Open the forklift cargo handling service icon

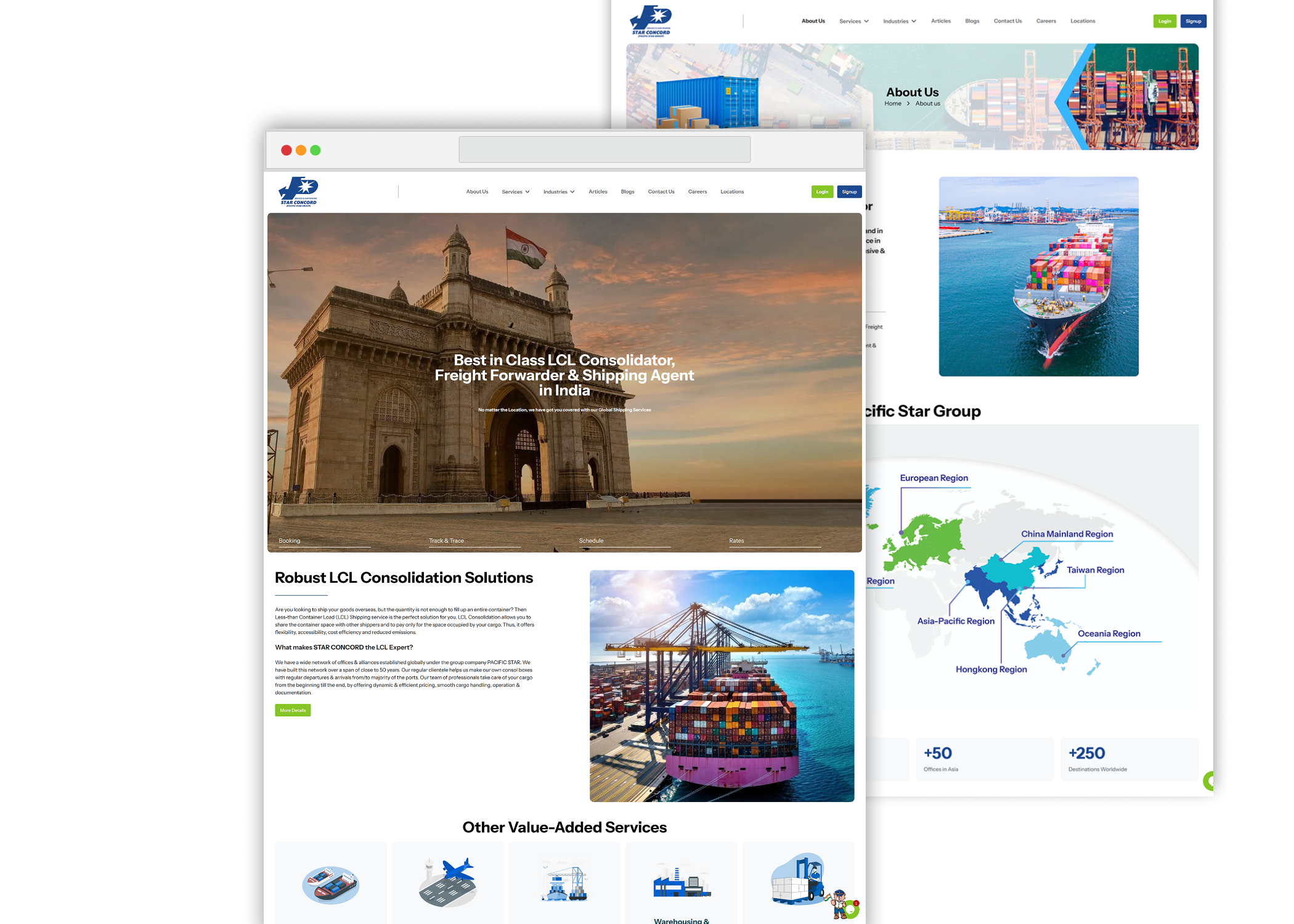tap(797, 880)
